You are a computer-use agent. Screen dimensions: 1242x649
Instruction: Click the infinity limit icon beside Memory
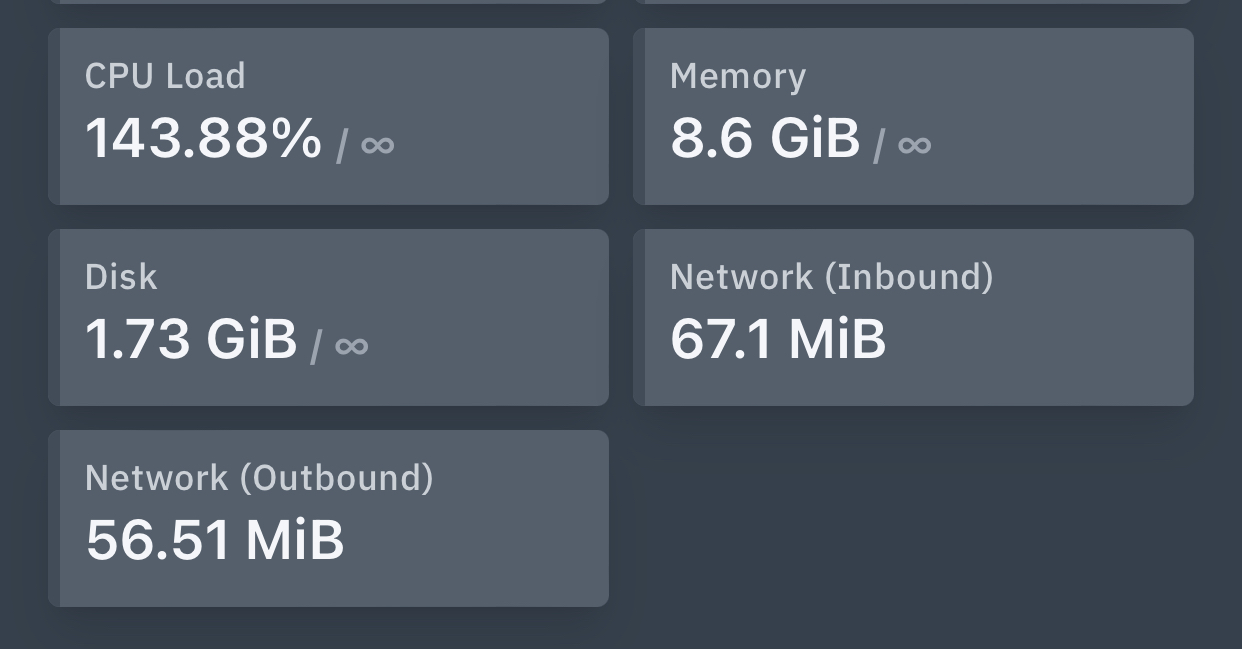914,145
